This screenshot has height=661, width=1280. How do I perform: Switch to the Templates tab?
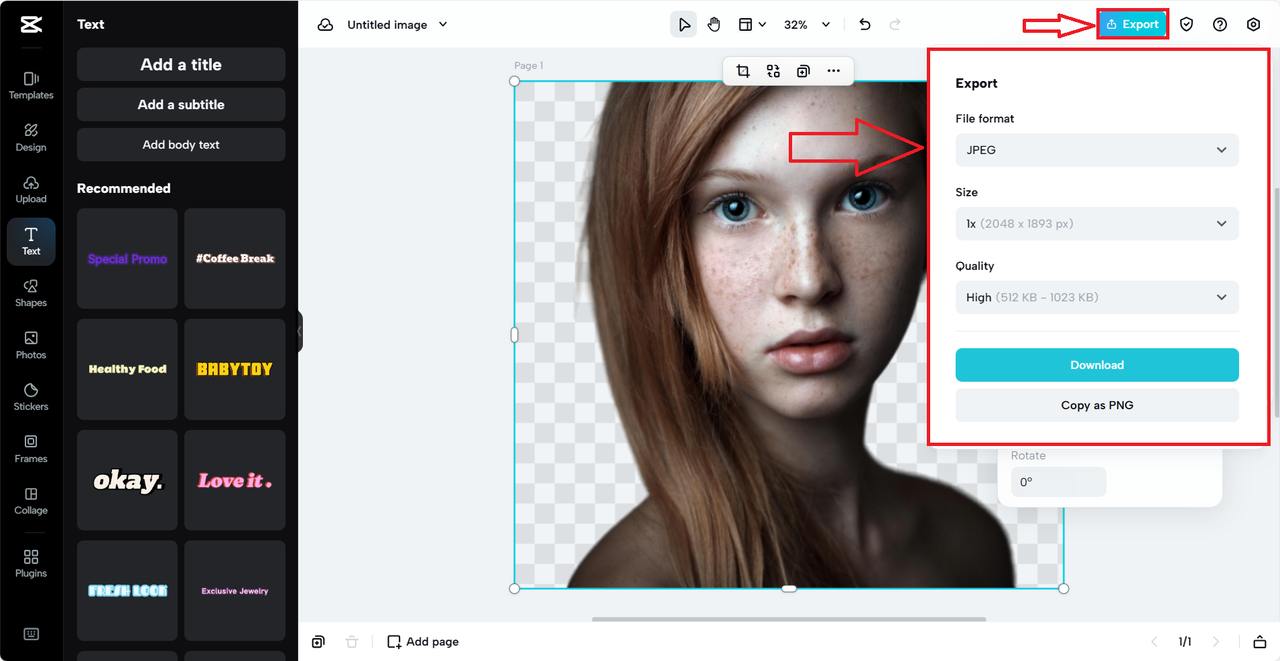(x=31, y=85)
